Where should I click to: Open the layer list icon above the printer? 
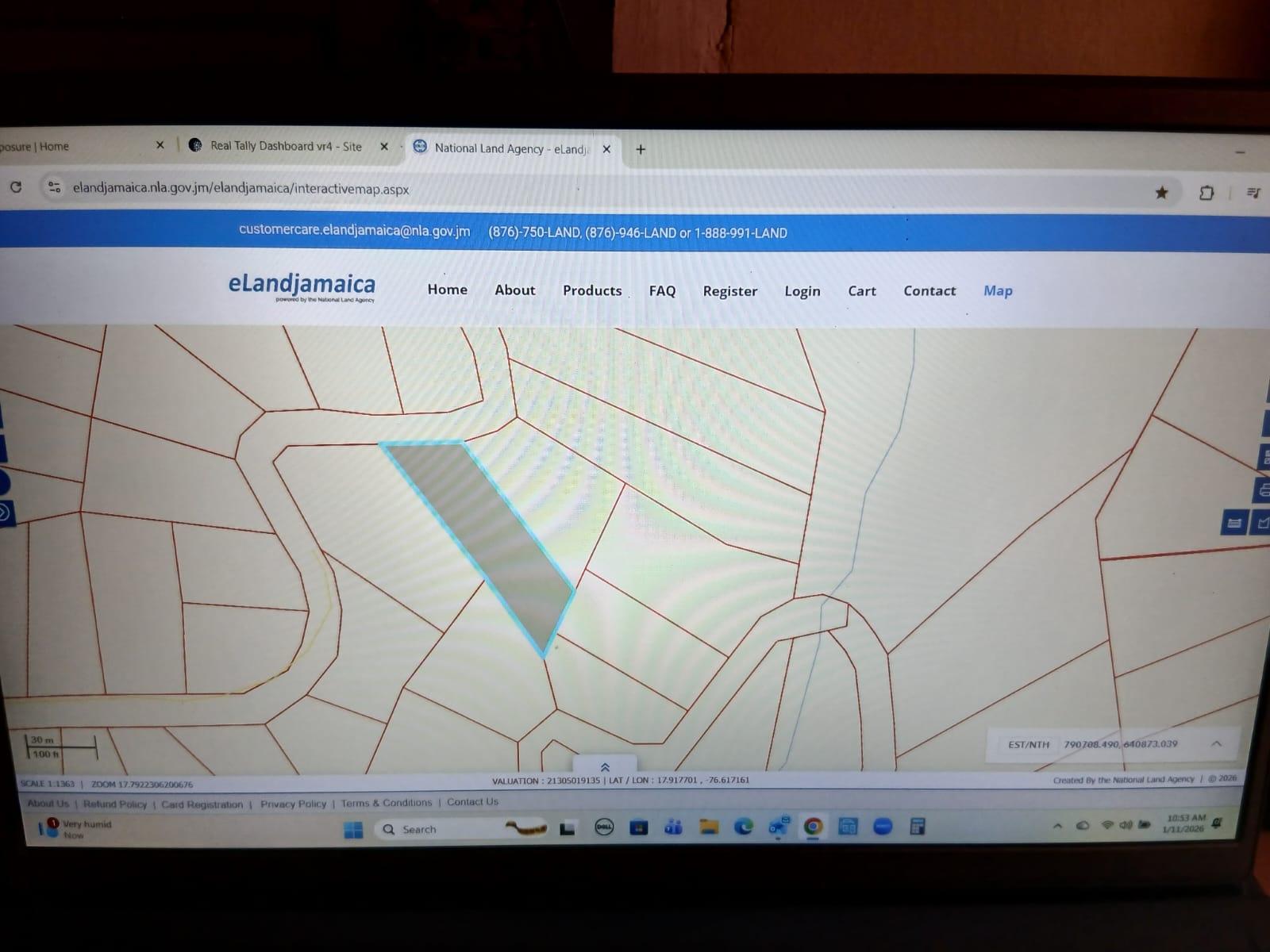click(x=1264, y=457)
